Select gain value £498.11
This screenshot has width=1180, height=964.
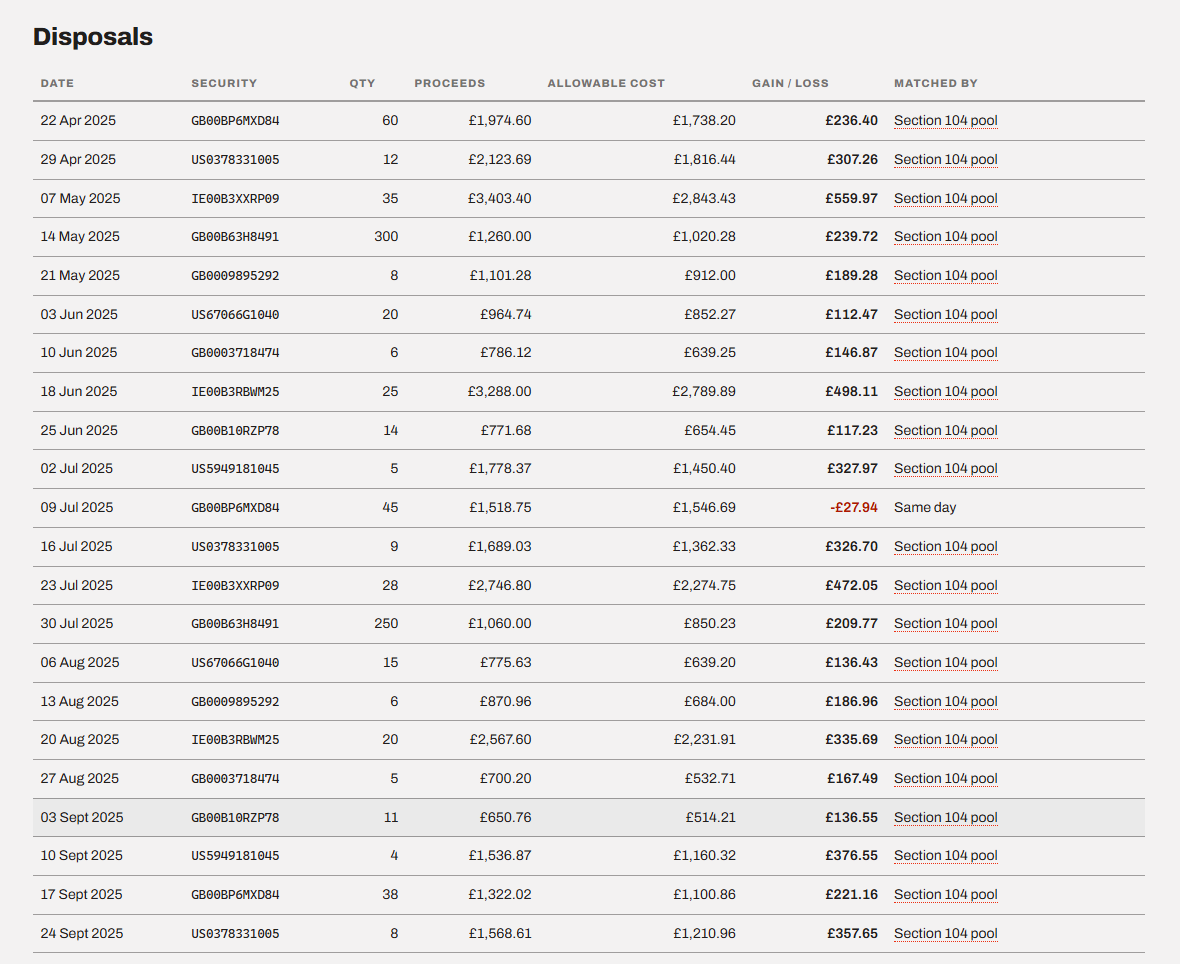click(x=852, y=391)
